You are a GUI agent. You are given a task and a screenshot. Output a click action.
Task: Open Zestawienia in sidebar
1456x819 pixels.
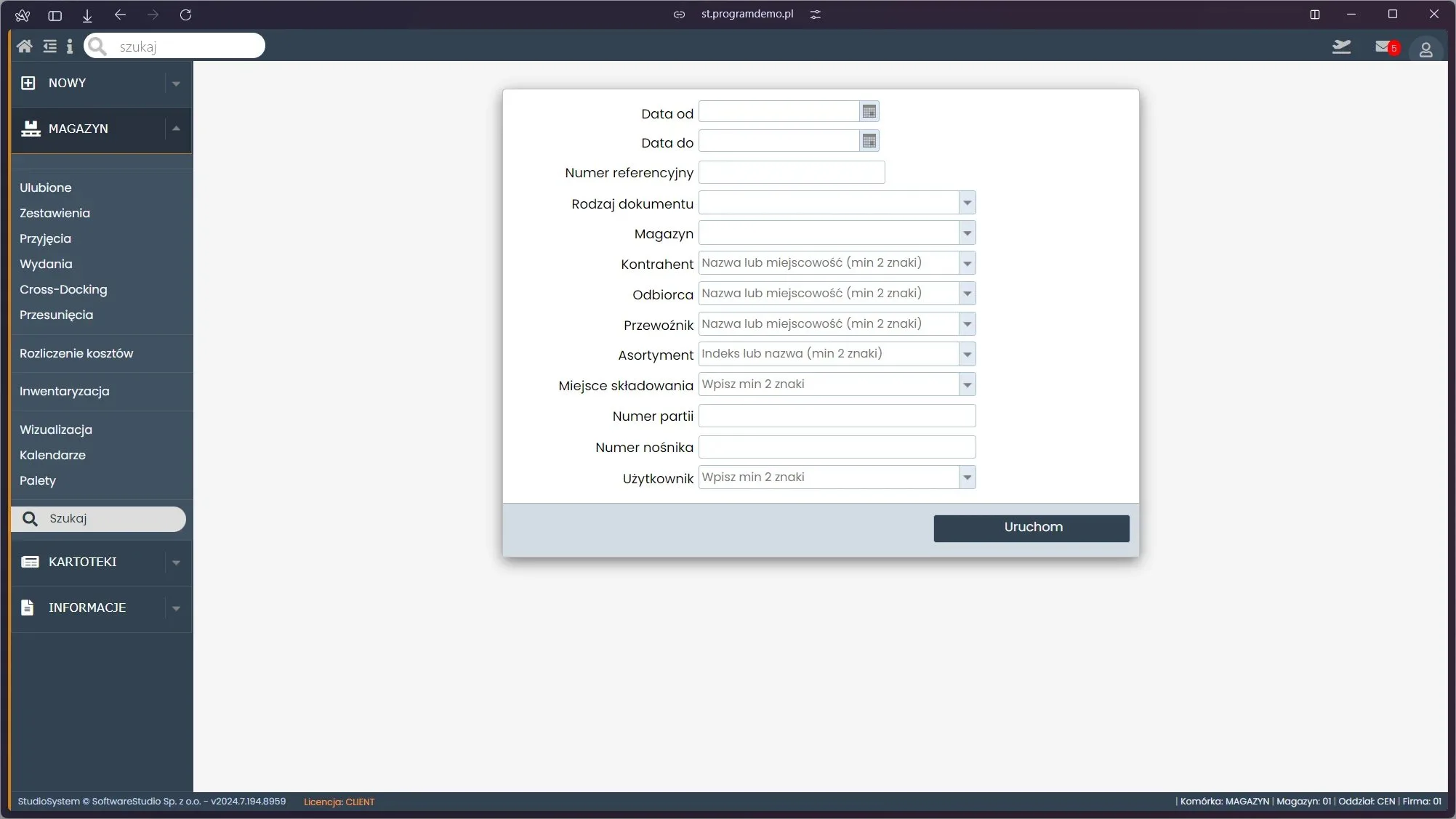pyautogui.click(x=55, y=213)
